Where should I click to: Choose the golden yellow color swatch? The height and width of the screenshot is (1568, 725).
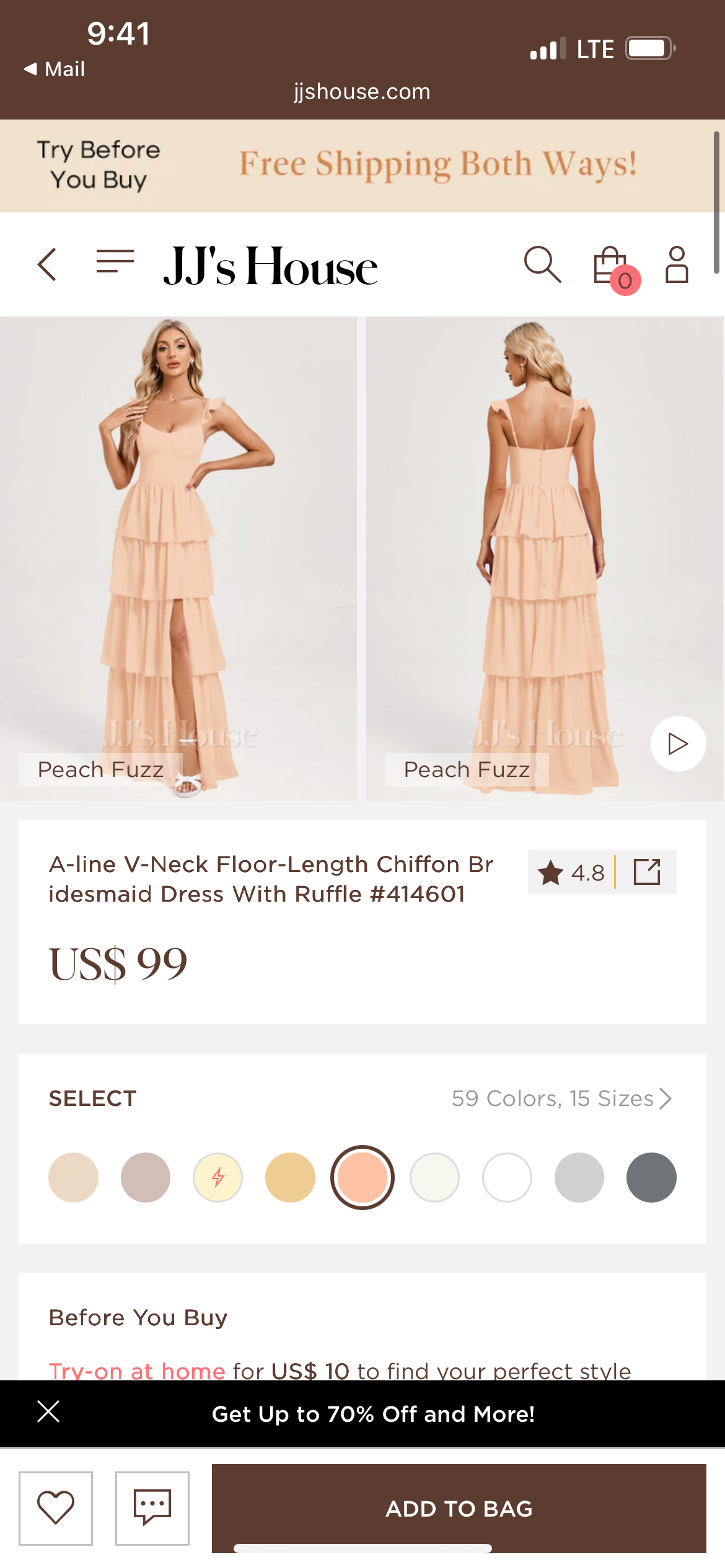290,1177
